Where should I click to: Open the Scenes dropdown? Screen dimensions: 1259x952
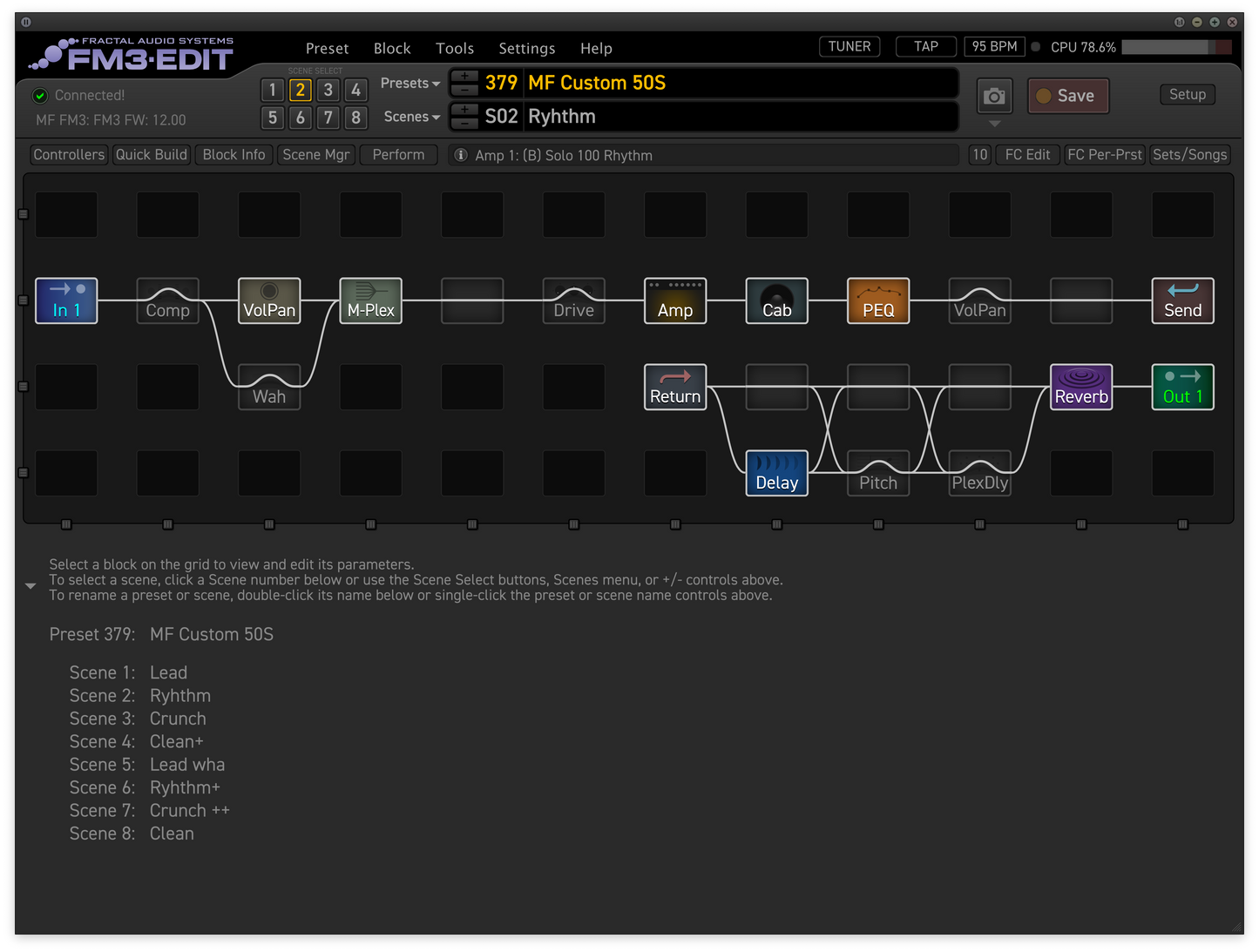[412, 117]
